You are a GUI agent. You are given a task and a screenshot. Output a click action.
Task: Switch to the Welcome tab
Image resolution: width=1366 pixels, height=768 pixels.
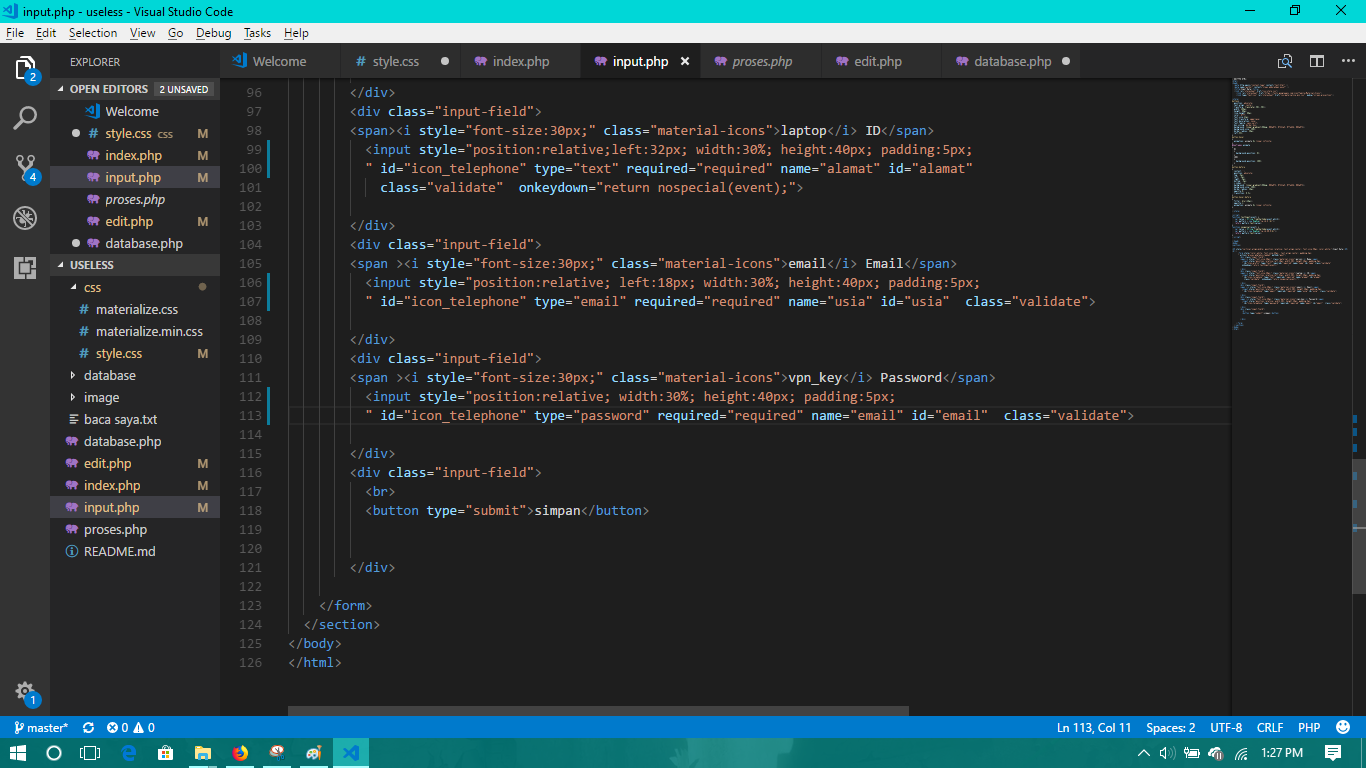[280, 61]
